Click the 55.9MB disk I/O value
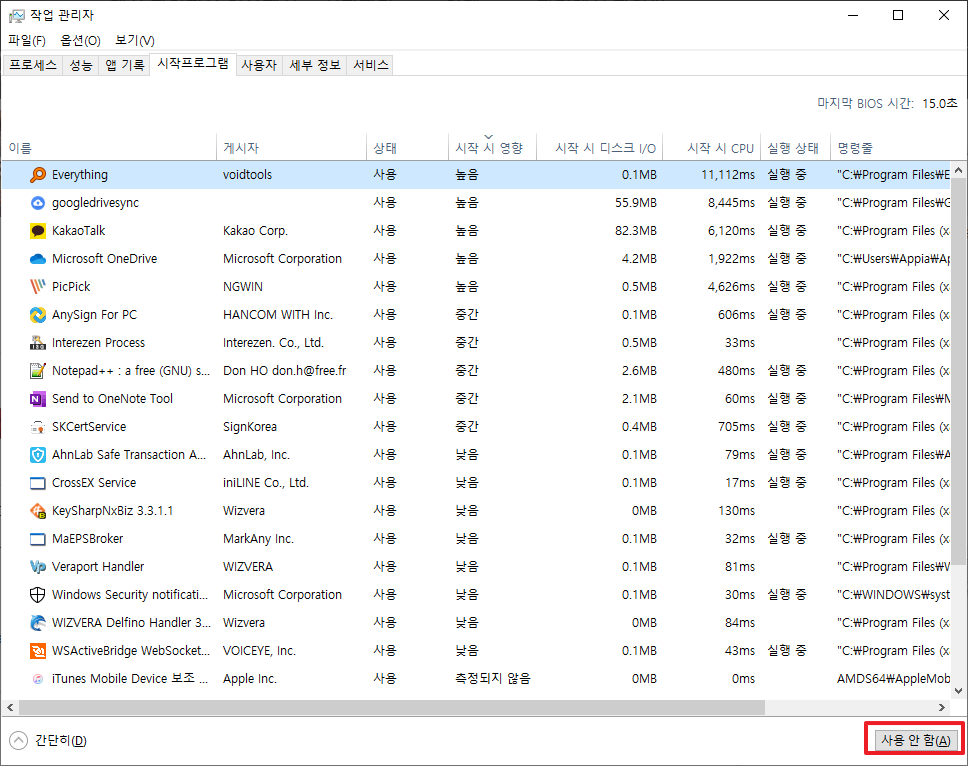This screenshot has width=968, height=766. [x=636, y=202]
